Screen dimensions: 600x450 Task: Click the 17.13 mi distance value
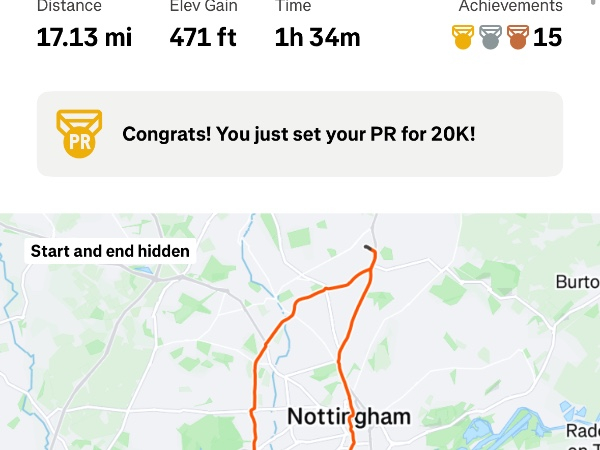click(84, 38)
